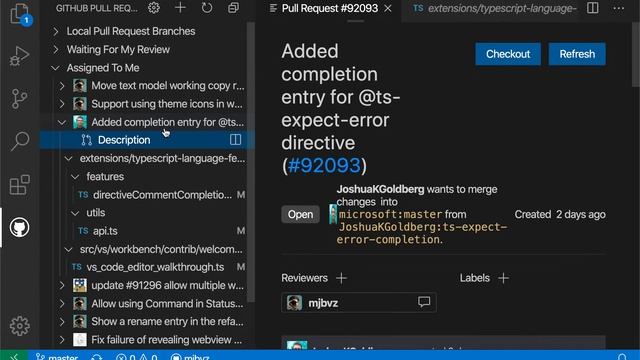
Task: Expand Fix failure of revealing webview pull request
Action: click(x=62, y=340)
